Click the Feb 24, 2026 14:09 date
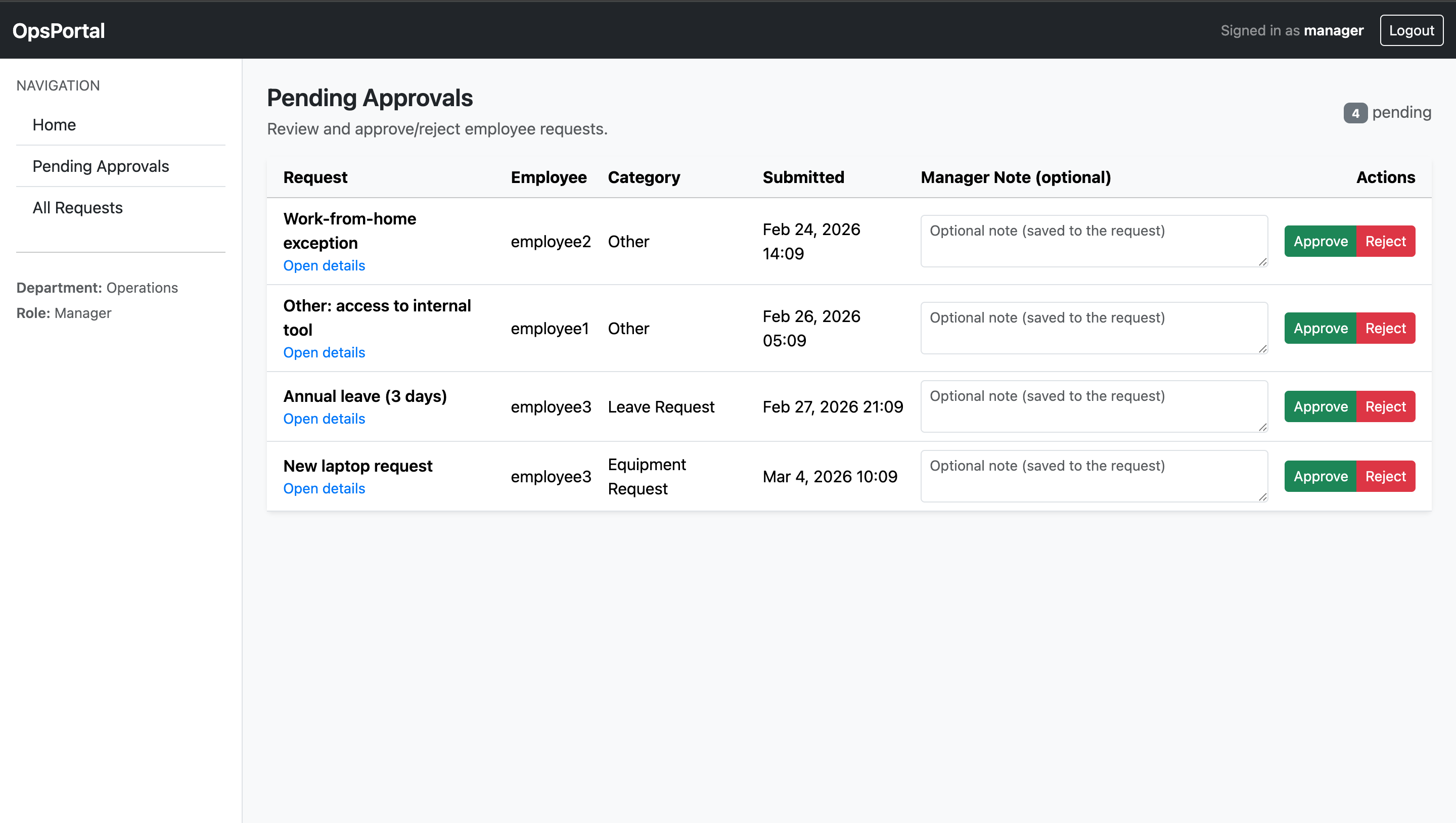 811,241
